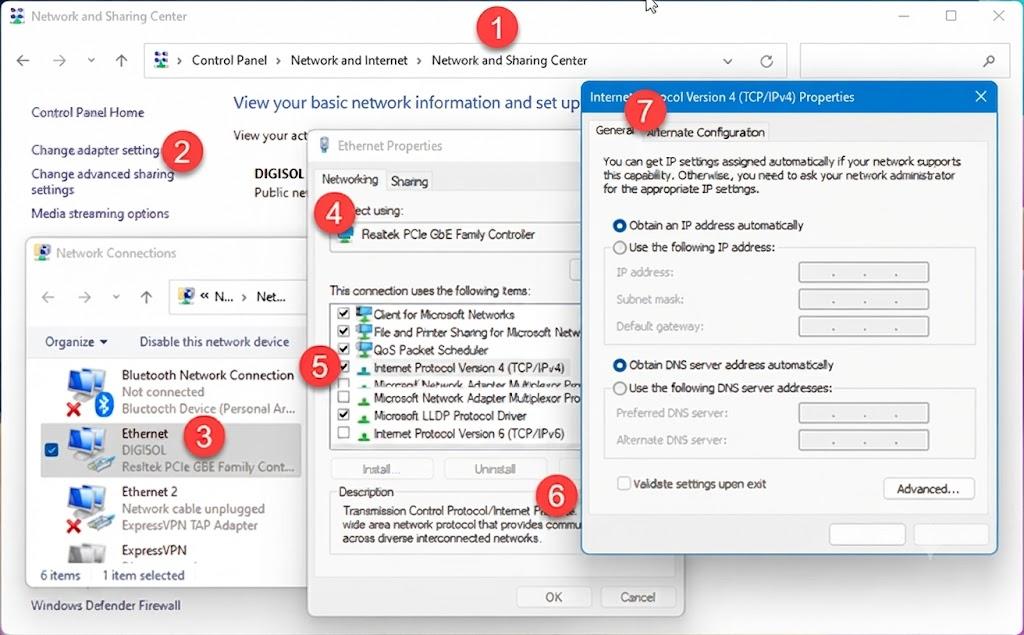Go back in Network Connections window
The width and height of the screenshot is (1024, 635).
point(48,297)
